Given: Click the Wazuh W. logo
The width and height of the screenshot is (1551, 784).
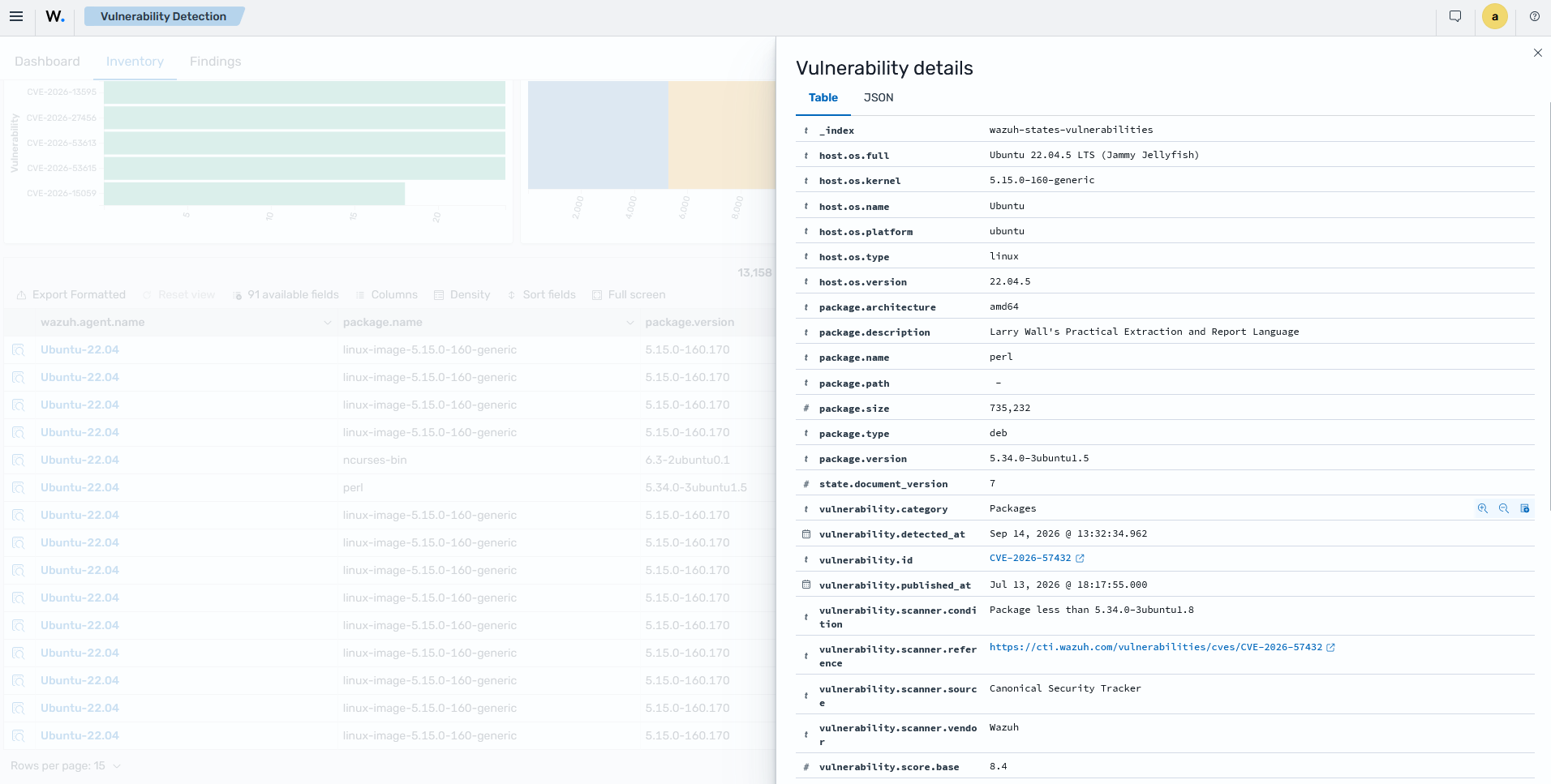Looking at the screenshot, I should (55, 16).
